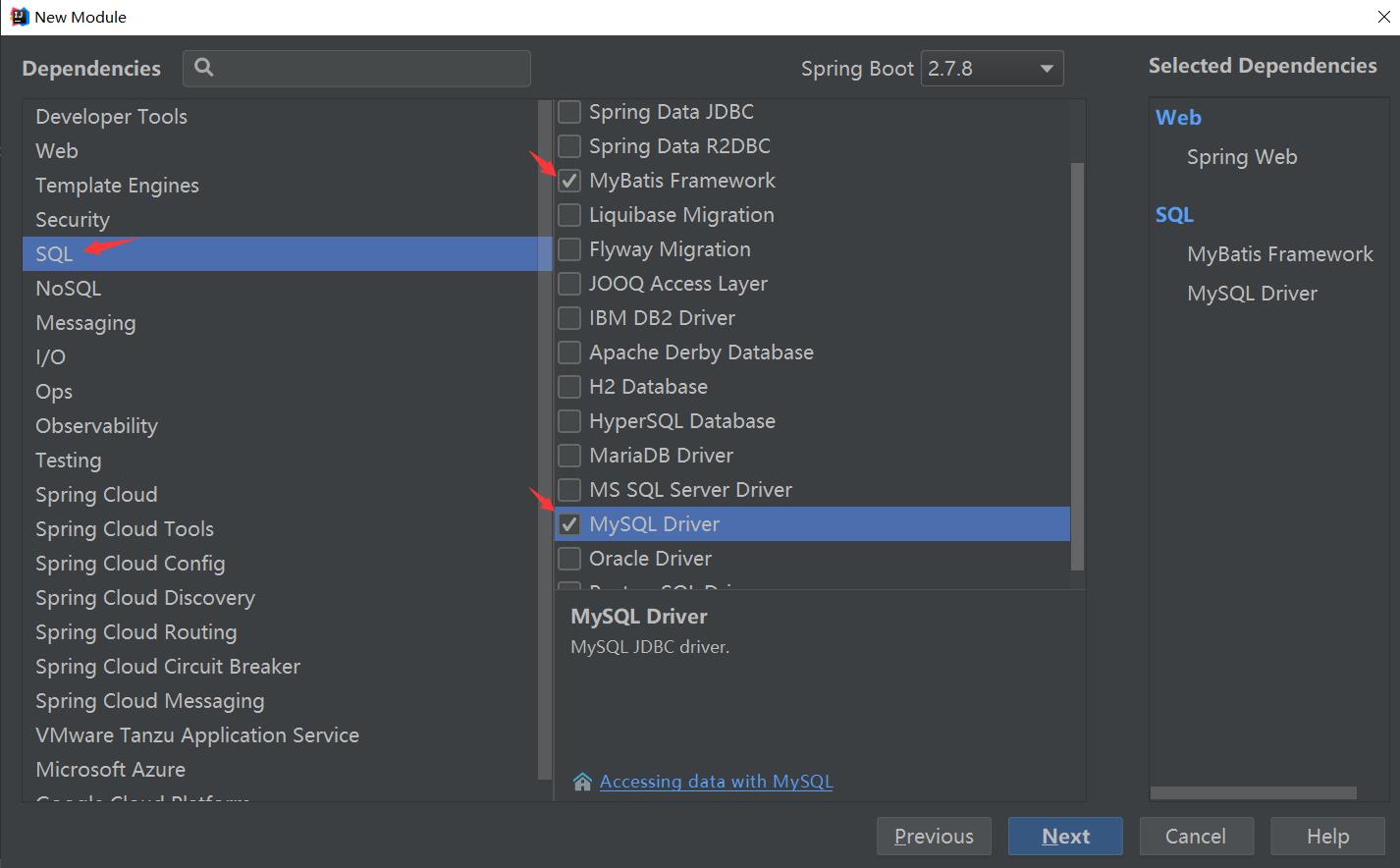Uncheck the MyBatis Framework checkbox
This screenshot has width=1400, height=868.
click(569, 181)
